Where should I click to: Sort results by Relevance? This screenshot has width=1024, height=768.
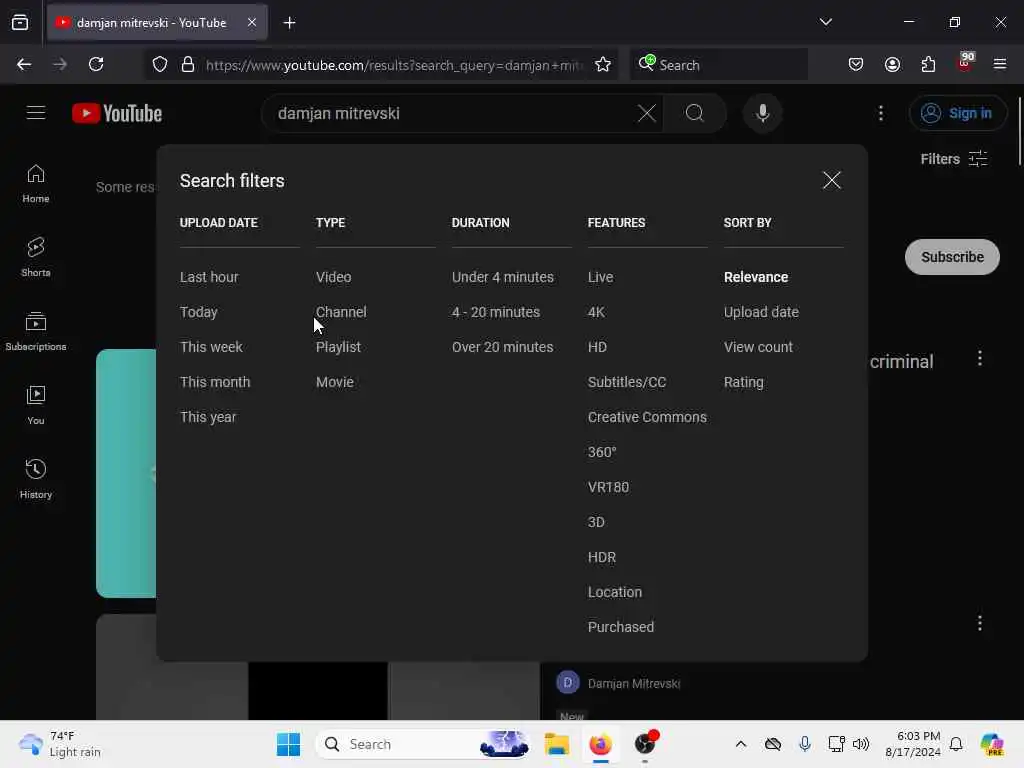click(x=756, y=278)
